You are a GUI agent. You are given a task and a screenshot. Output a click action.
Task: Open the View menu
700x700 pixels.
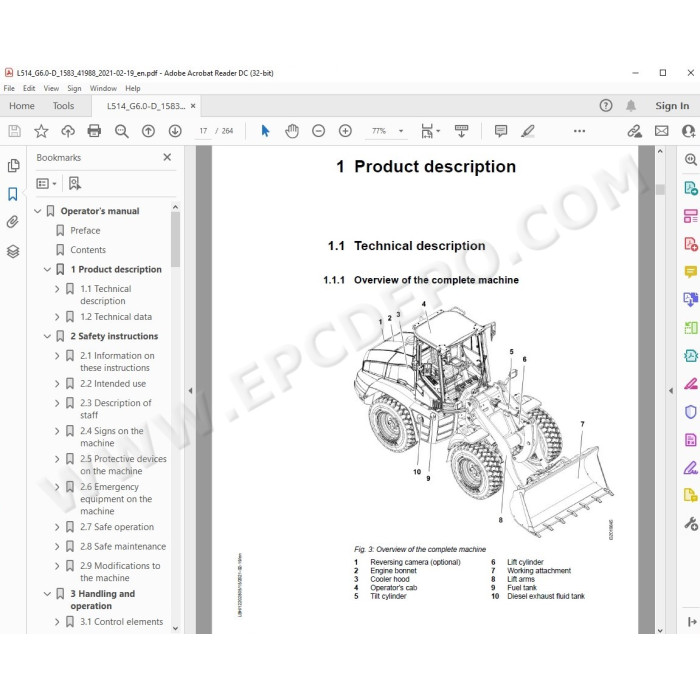pos(51,88)
